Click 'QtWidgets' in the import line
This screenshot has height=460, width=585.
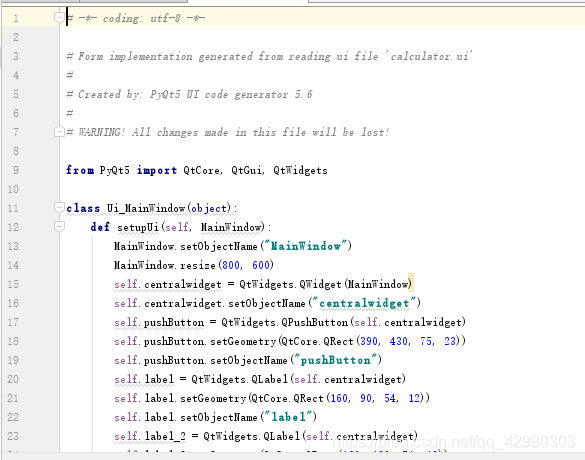point(300,170)
